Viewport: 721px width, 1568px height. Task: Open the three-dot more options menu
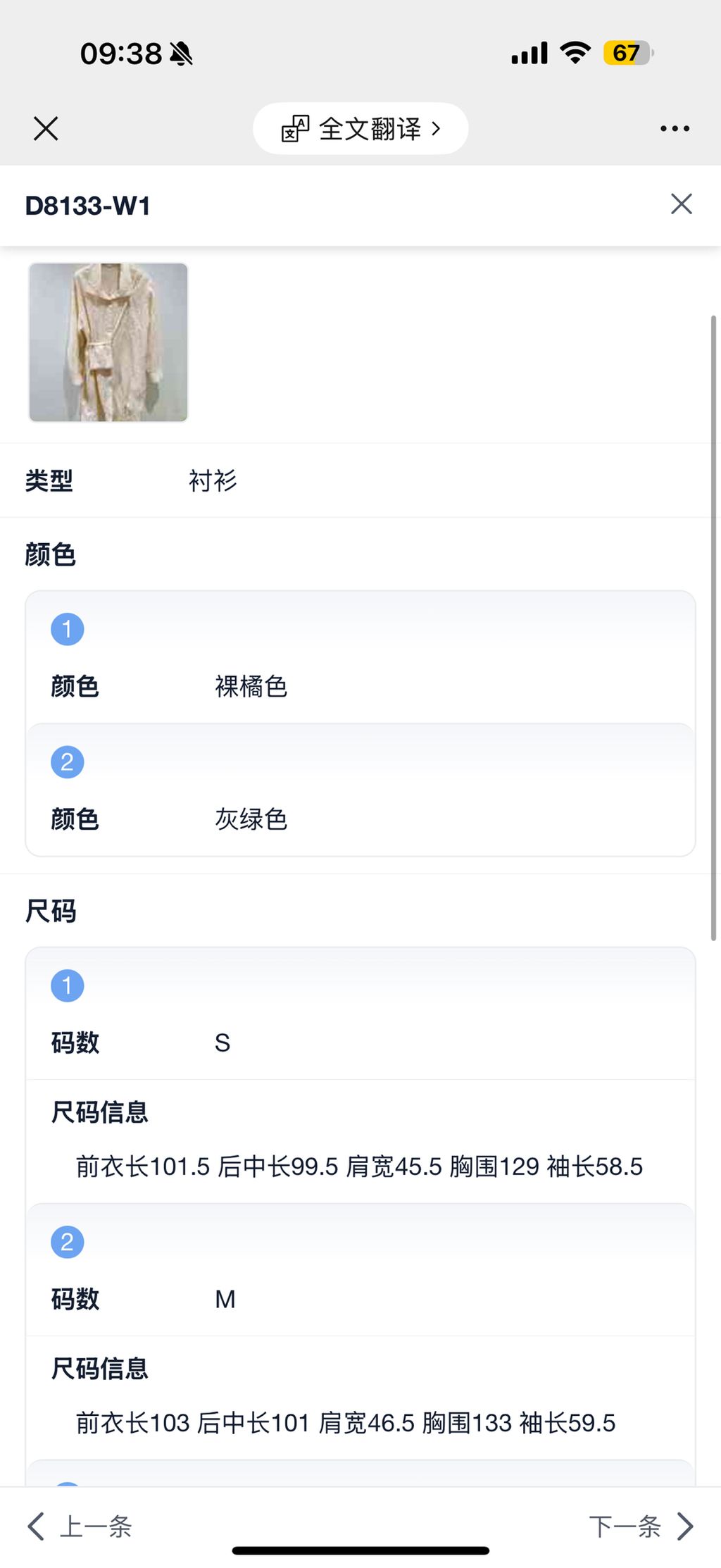675,129
